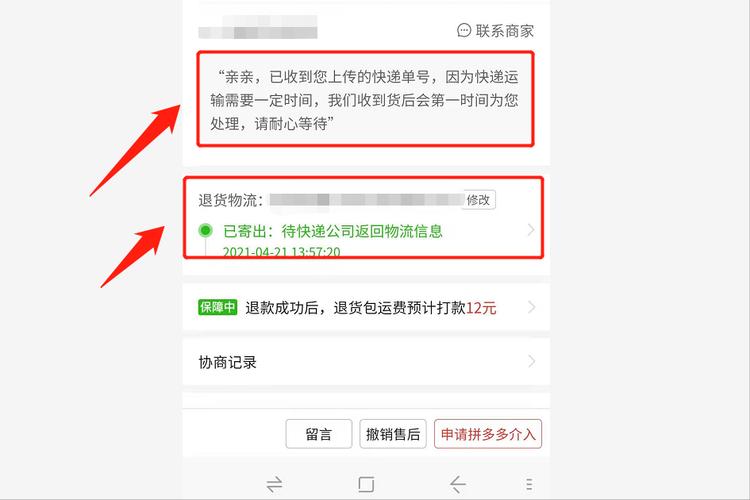Expand the 协商记录 chevron arrow
750x500 pixels.
coord(531,361)
